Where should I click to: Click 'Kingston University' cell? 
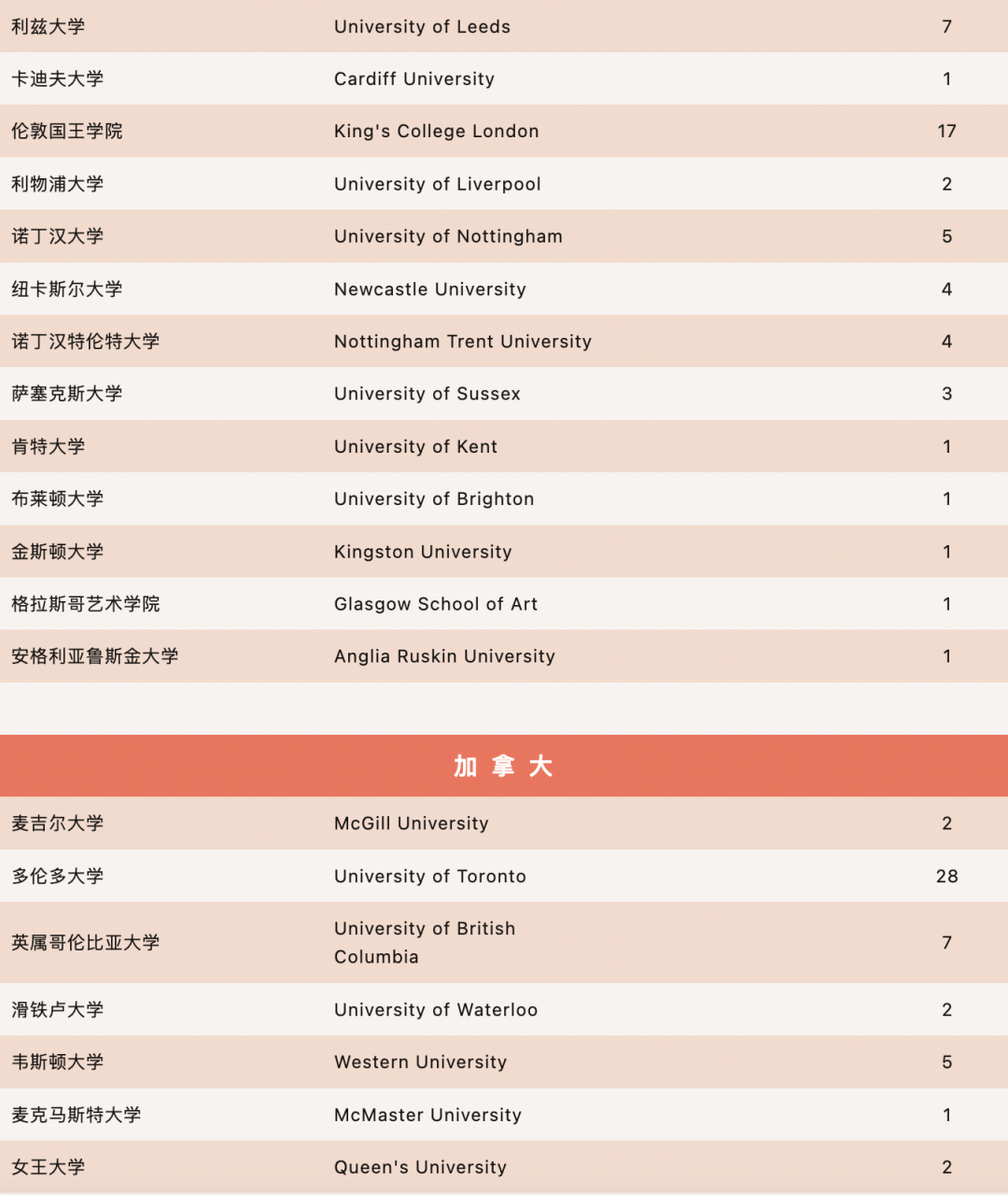(423, 552)
